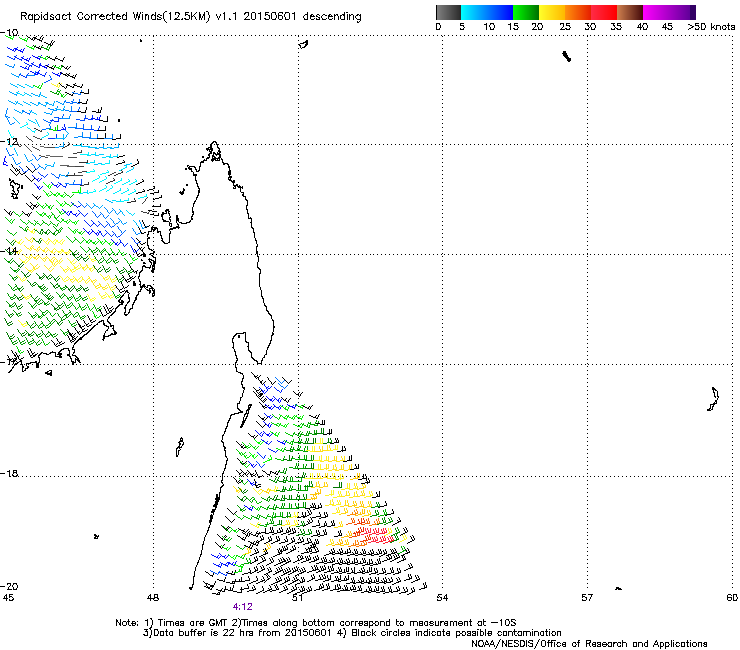Click the longitude axis label '48'
This screenshot has height=650, width=740.
point(152,598)
